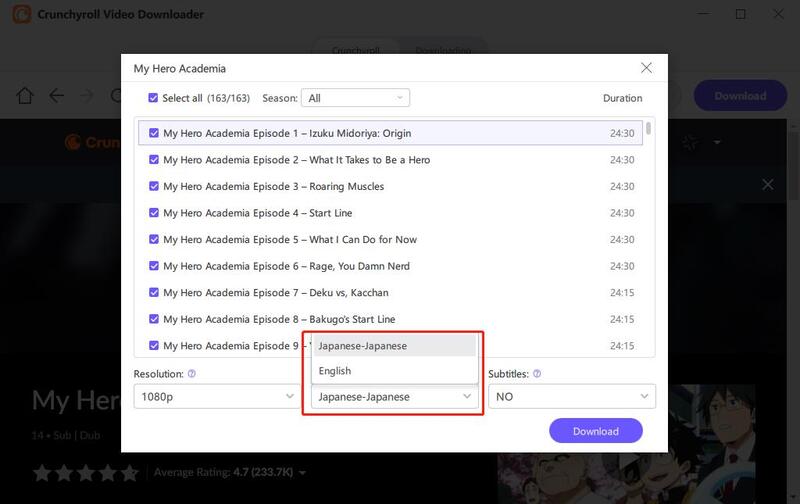Click the Average Rating 4.7 text
Viewport: 800px width, 504px height.
(223, 472)
